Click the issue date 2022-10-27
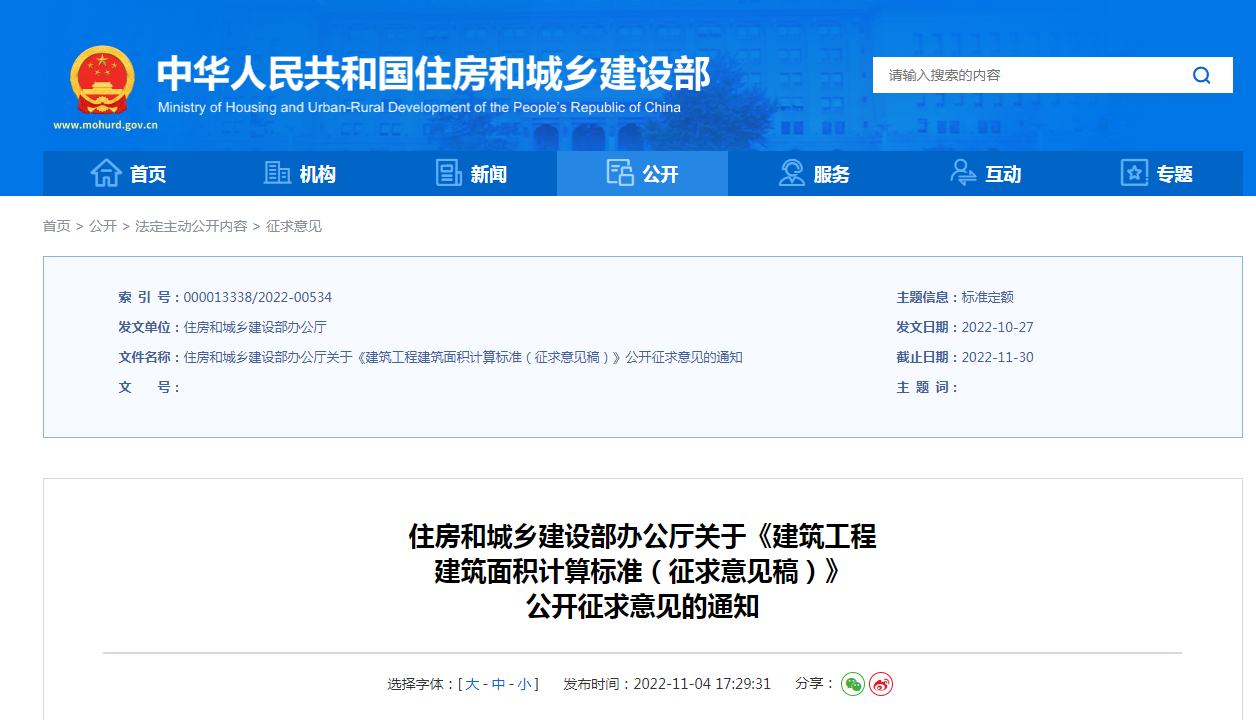The width and height of the screenshot is (1256, 720). pyautogui.click(x=998, y=327)
